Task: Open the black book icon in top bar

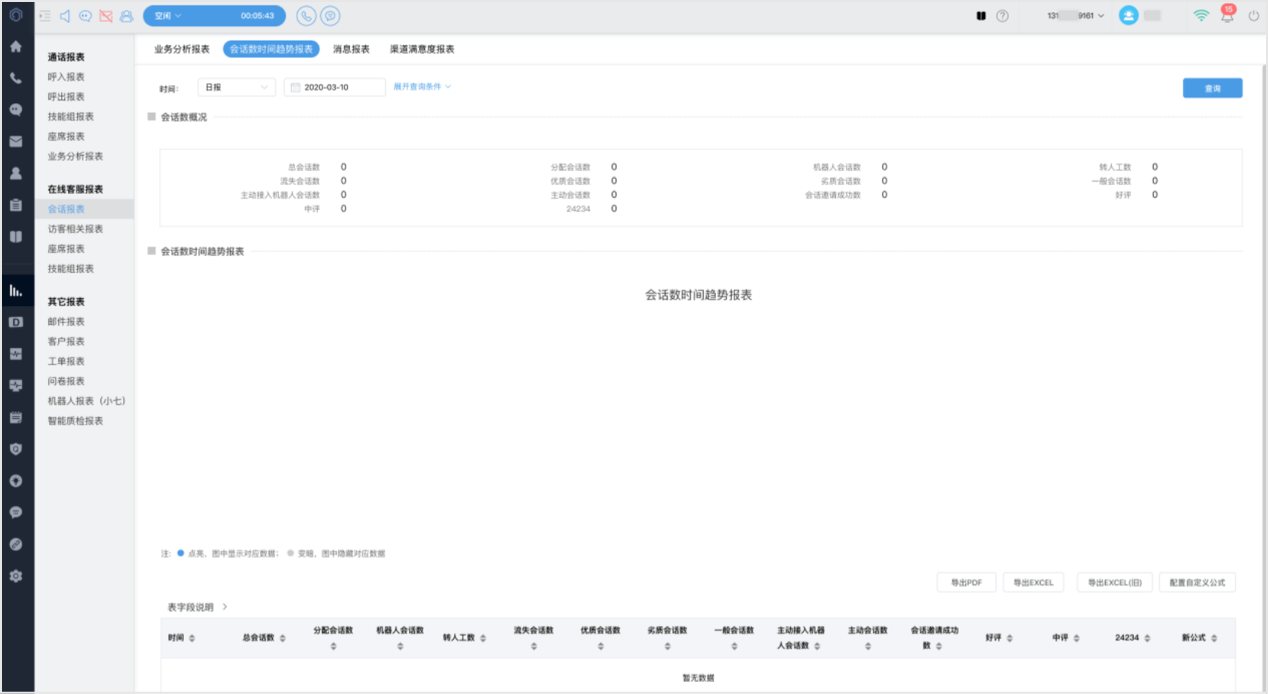Action: [x=982, y=16]
